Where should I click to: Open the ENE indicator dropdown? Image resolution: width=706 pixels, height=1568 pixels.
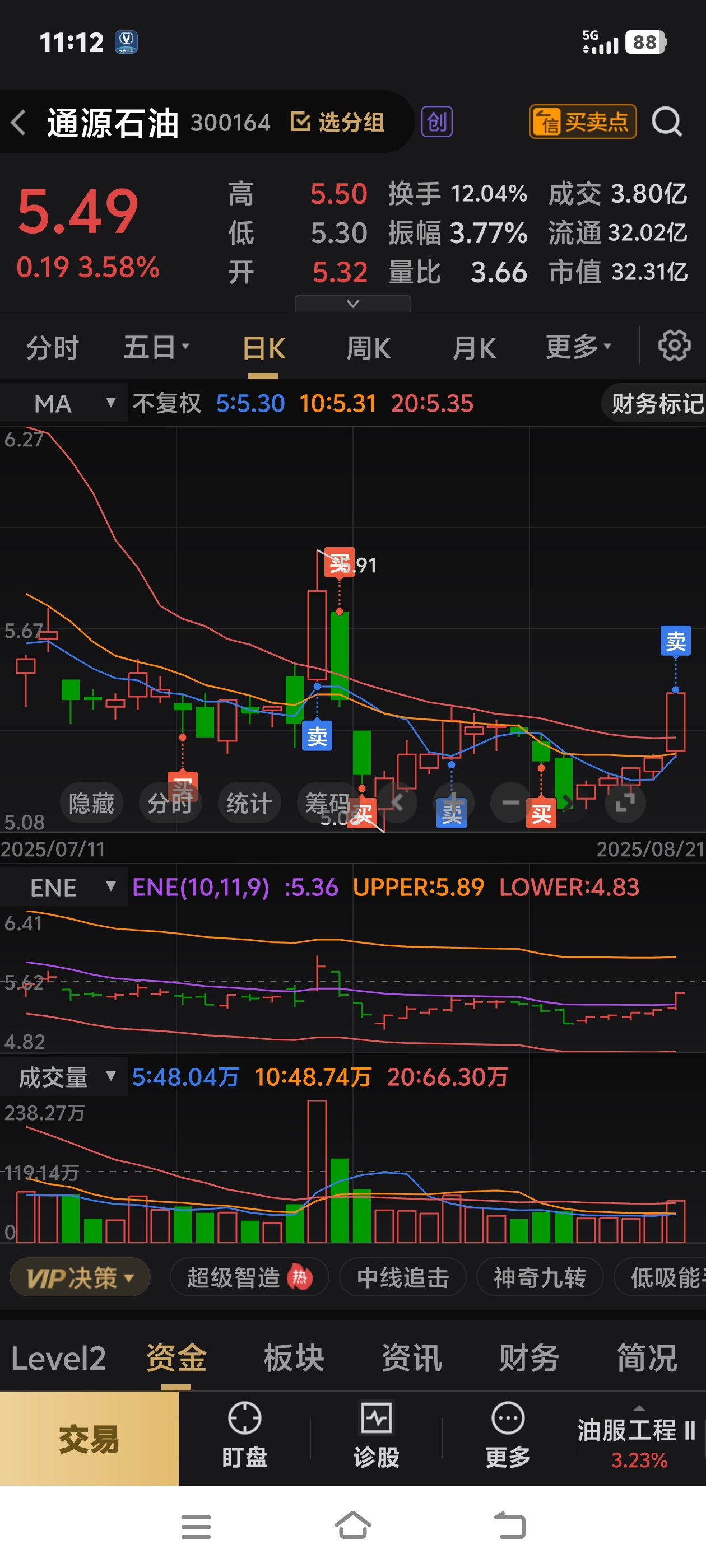(x=64, y=887)
